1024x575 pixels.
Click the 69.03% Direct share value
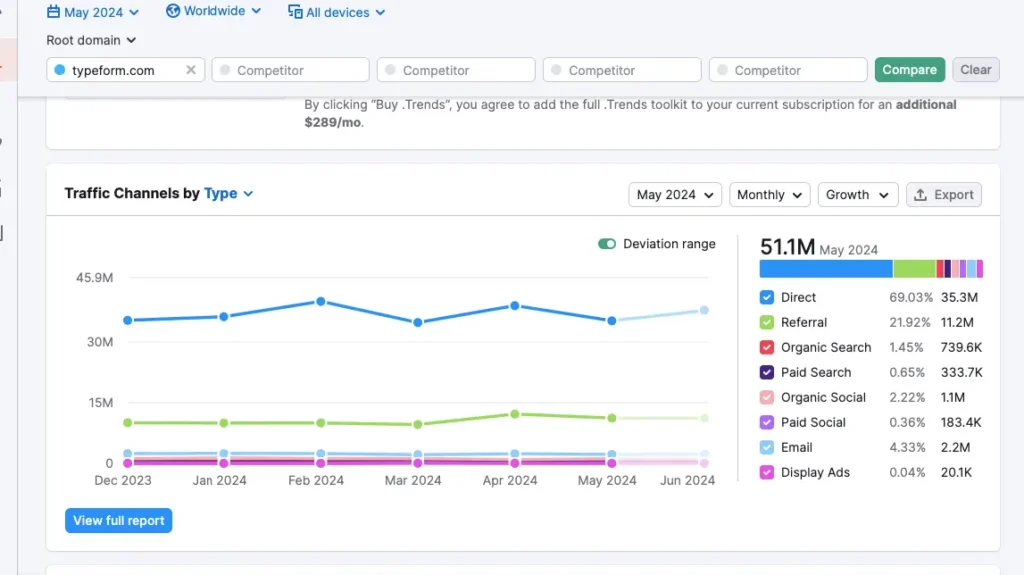pyautogui.click(x=910, y=297)
